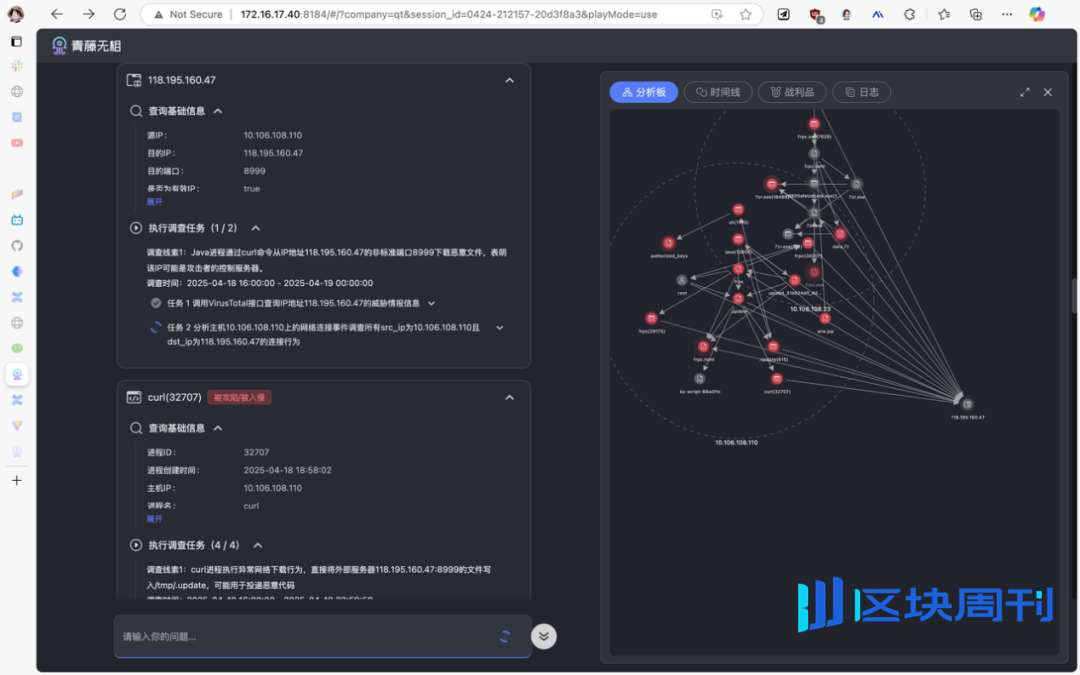Select the frpc.toml node near ks-script
Screen dimensions: 1080x675
pyautogui.click(x=703, y=346)
